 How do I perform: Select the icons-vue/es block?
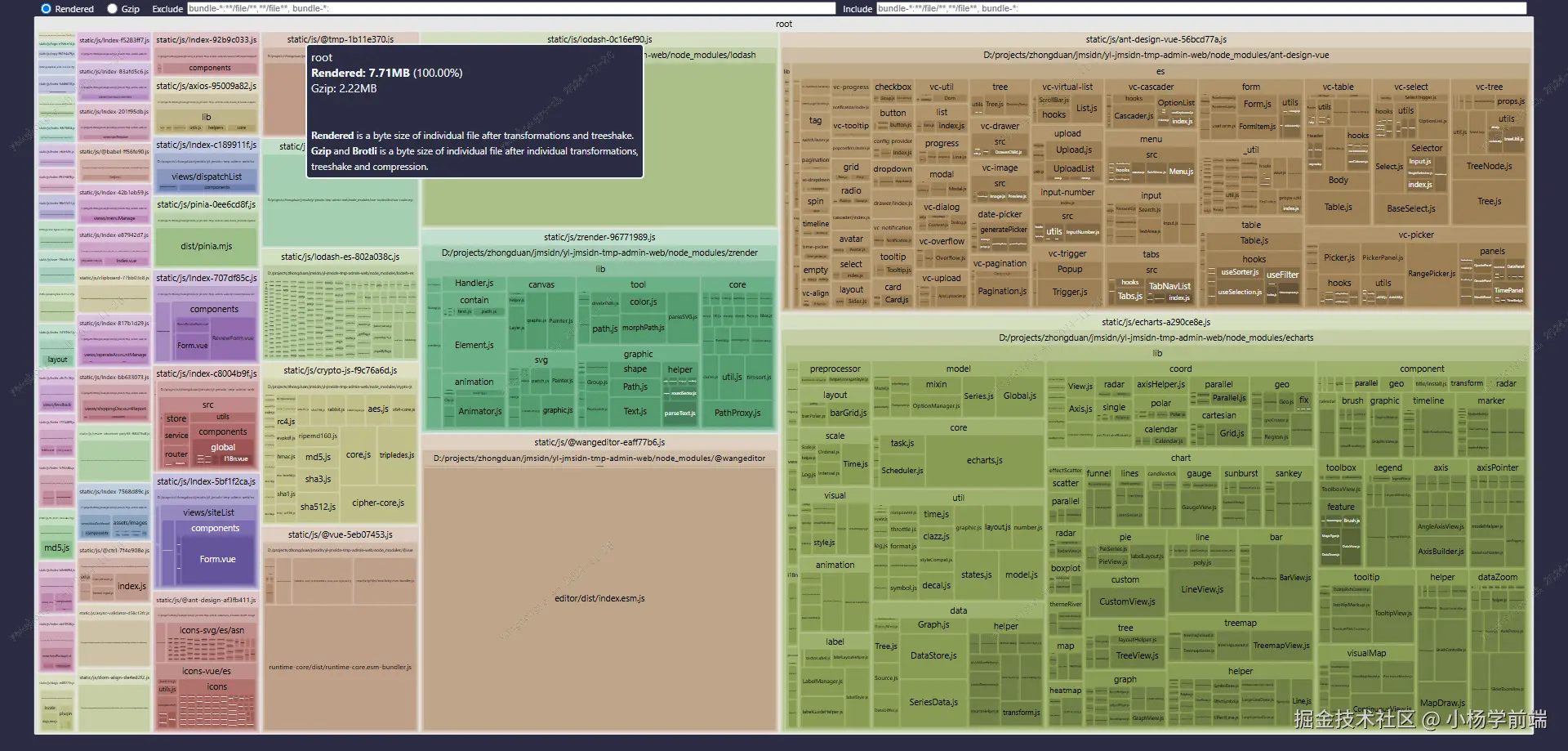click(207, 671)
